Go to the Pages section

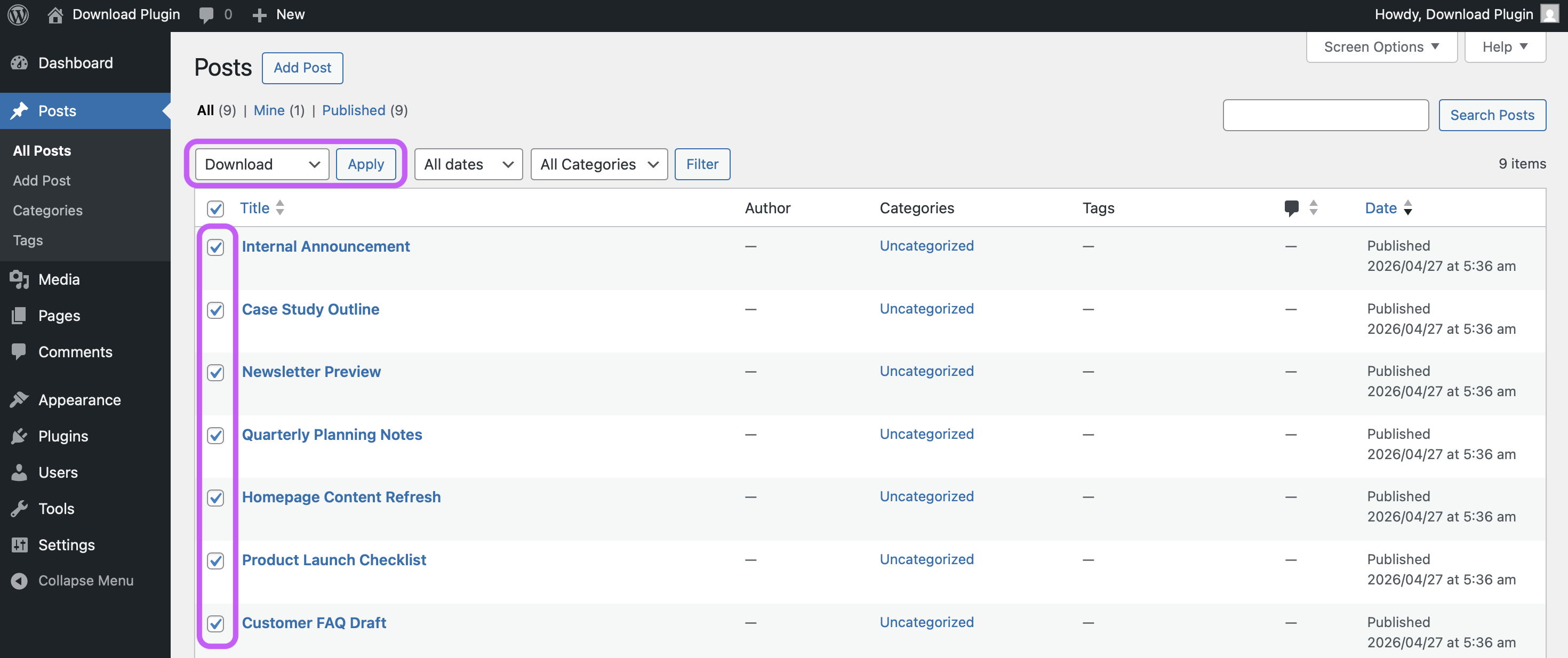point(59,315)
